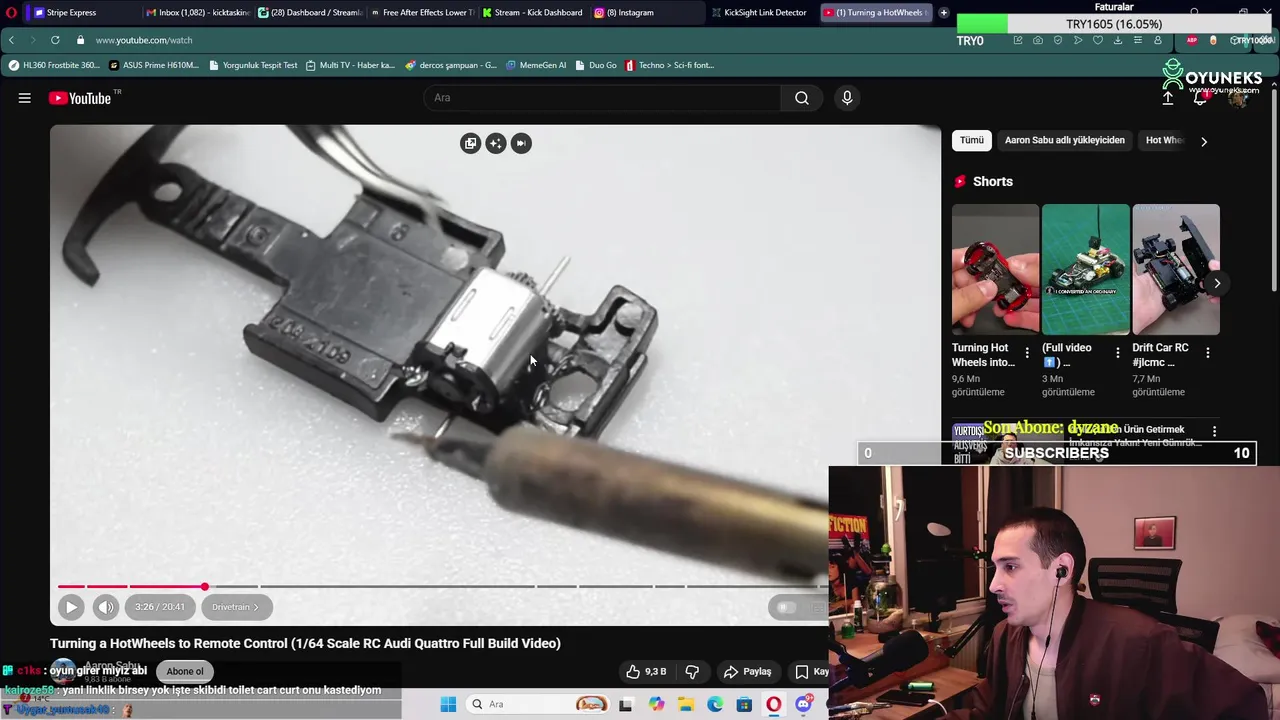The width and height of the screenshot is (1280, 720).
Task: Toggle the autoplay switch in player
Action: click(787, 607)
